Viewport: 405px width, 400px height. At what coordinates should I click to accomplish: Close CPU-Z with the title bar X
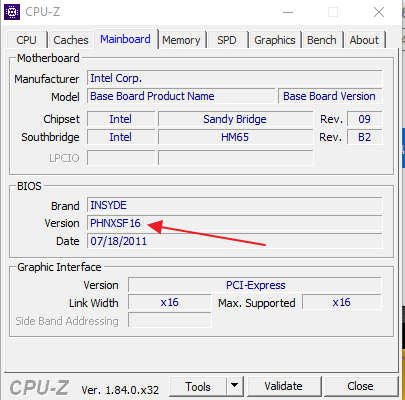coord(379,12)
